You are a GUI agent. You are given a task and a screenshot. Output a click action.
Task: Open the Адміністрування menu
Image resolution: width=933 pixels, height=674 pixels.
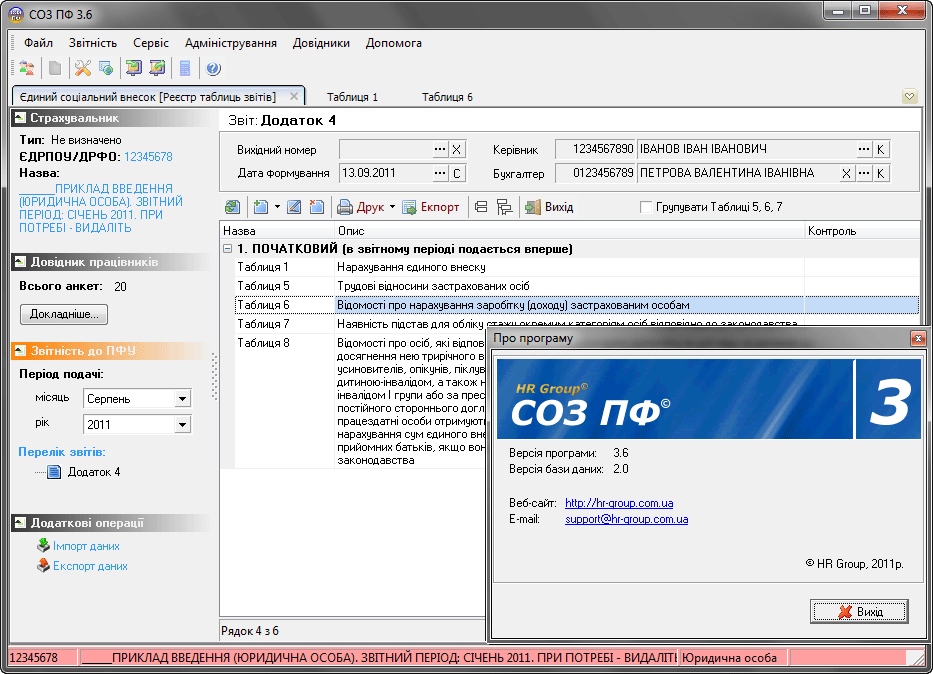pyautogui.click(x=230, y=43)
